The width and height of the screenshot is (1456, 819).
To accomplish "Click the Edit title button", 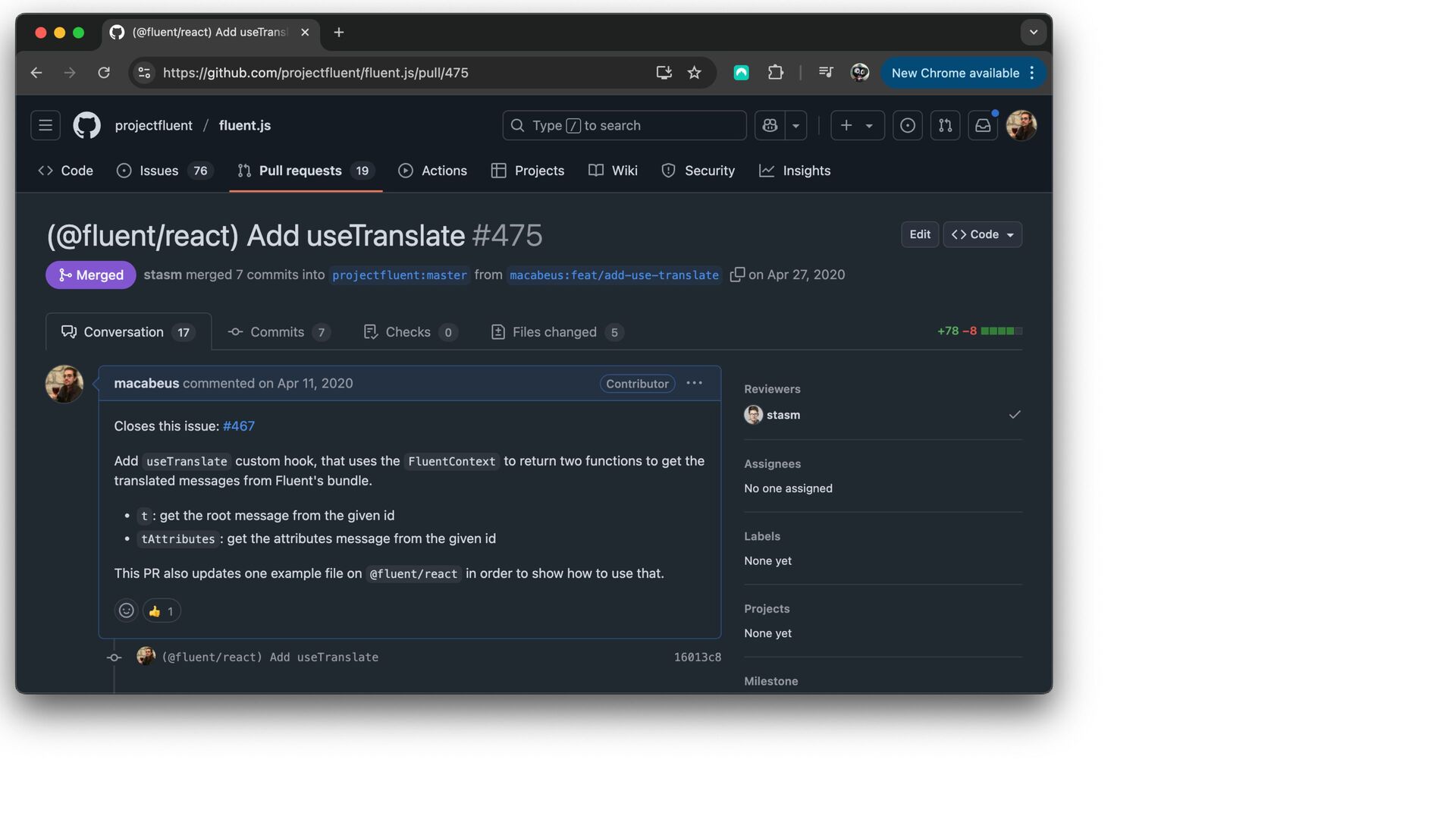I will coord(919,234).
